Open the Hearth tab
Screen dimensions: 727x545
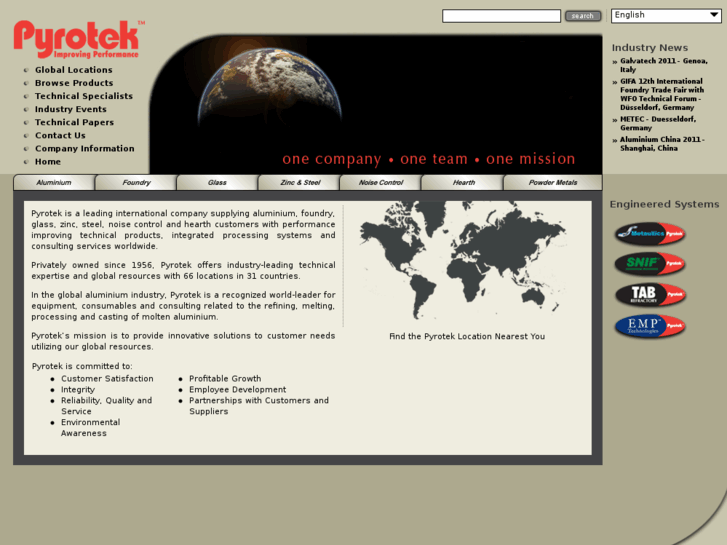[x=463, y=182]
